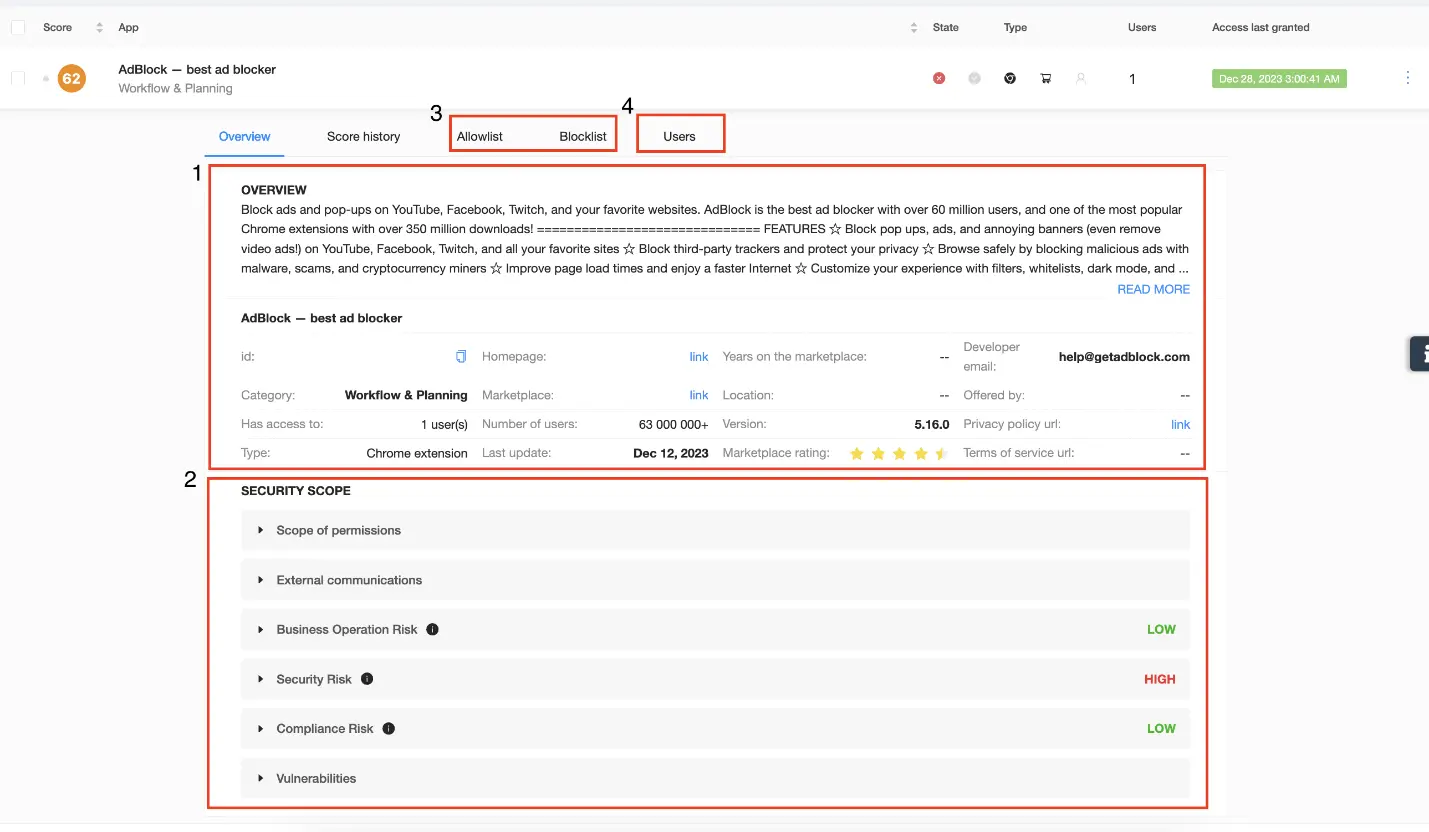
Task: Click READ MORE in the overview
Action: pyautogui.click(x=1153, y=289)
